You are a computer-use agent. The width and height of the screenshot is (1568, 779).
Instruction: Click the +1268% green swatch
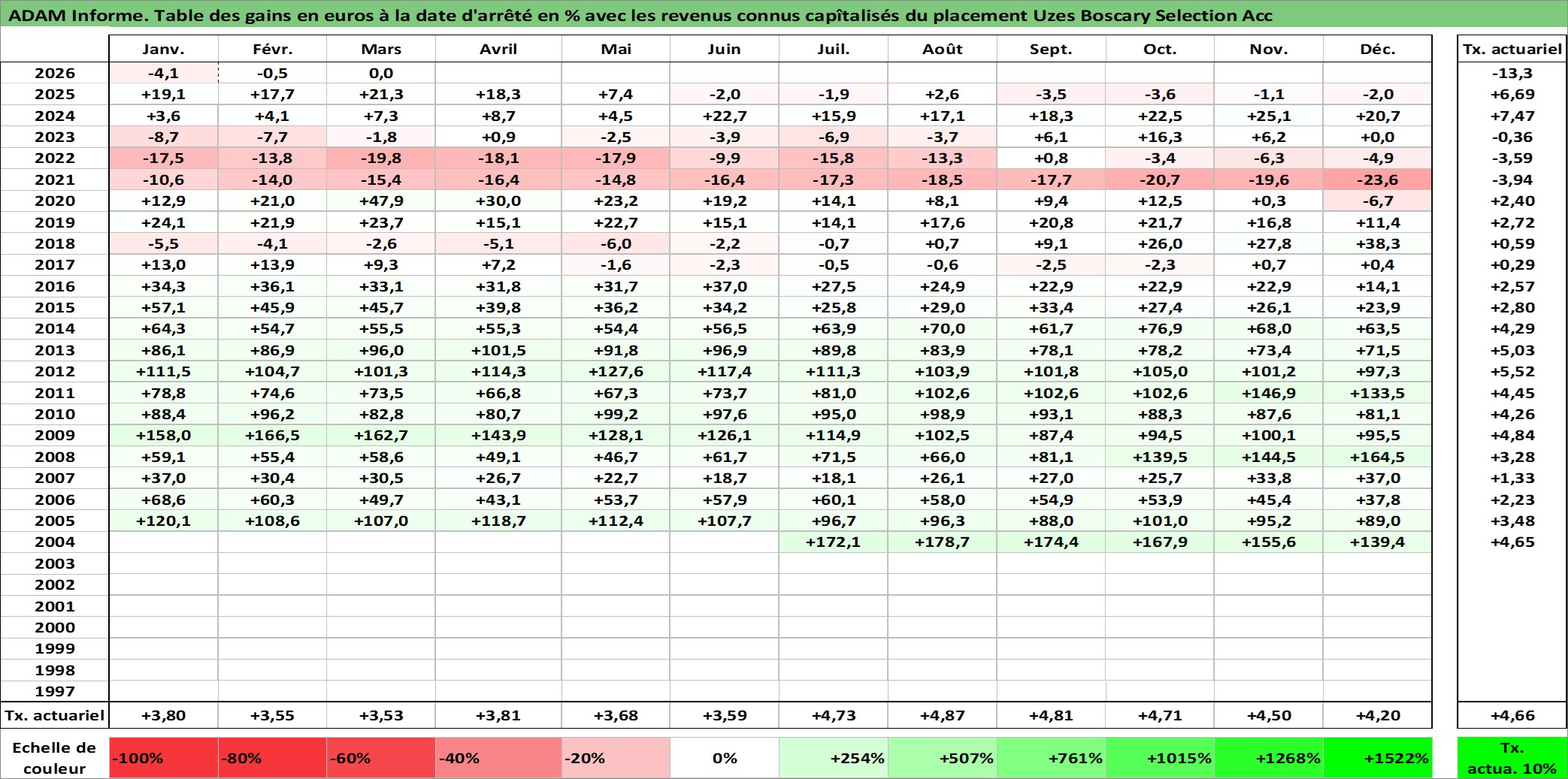(x=1269, y=757)
